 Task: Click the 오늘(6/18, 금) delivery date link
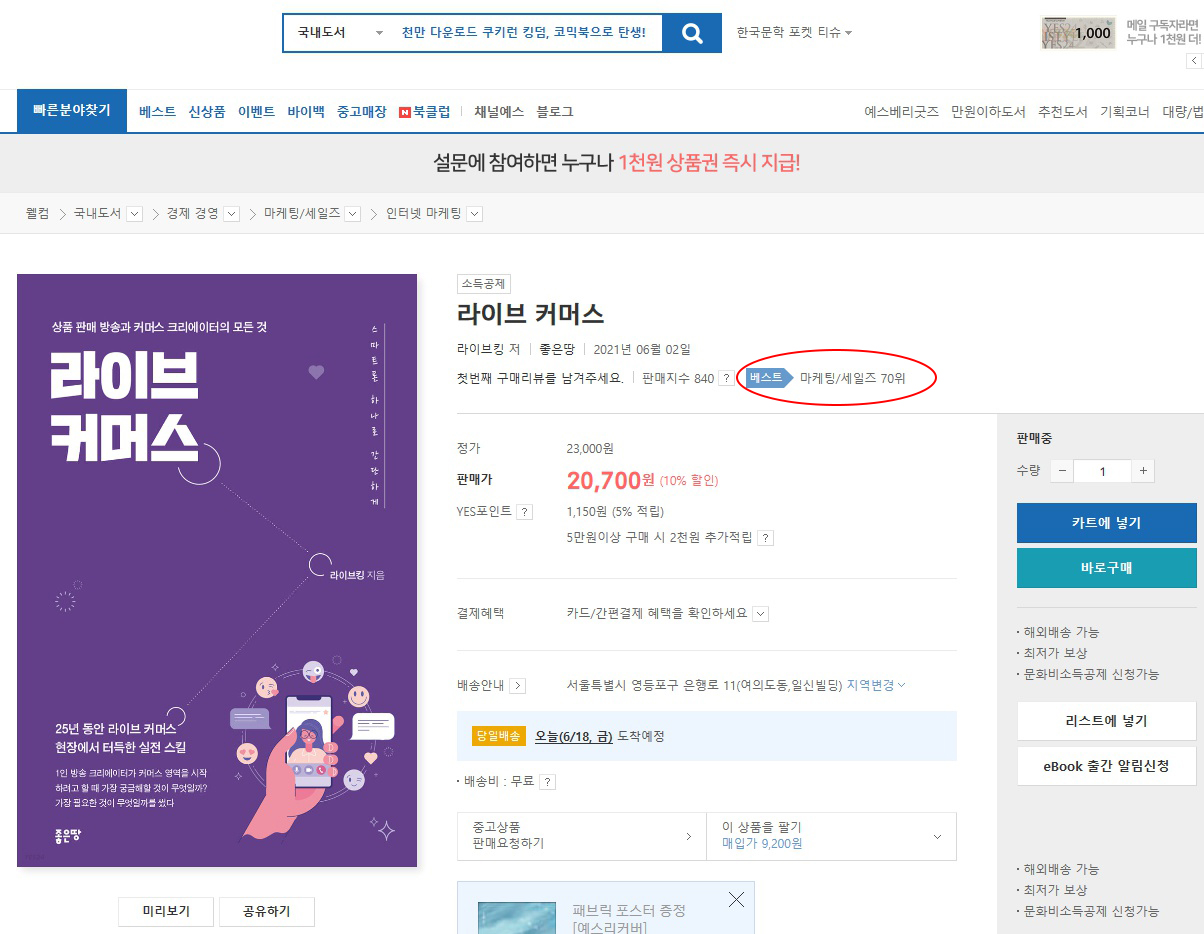[574, 736]
